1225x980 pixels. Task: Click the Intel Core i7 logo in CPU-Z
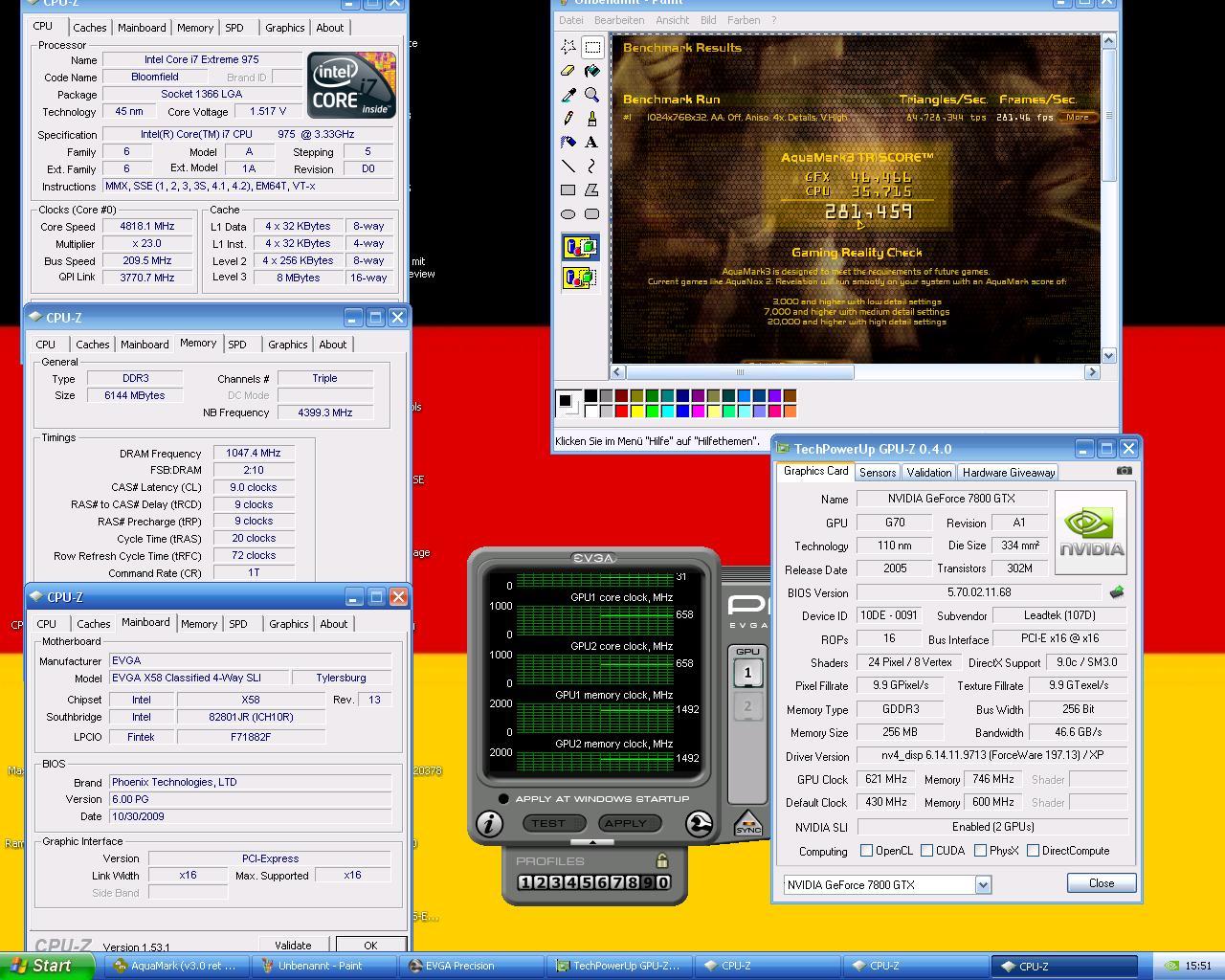click(351, 85)
